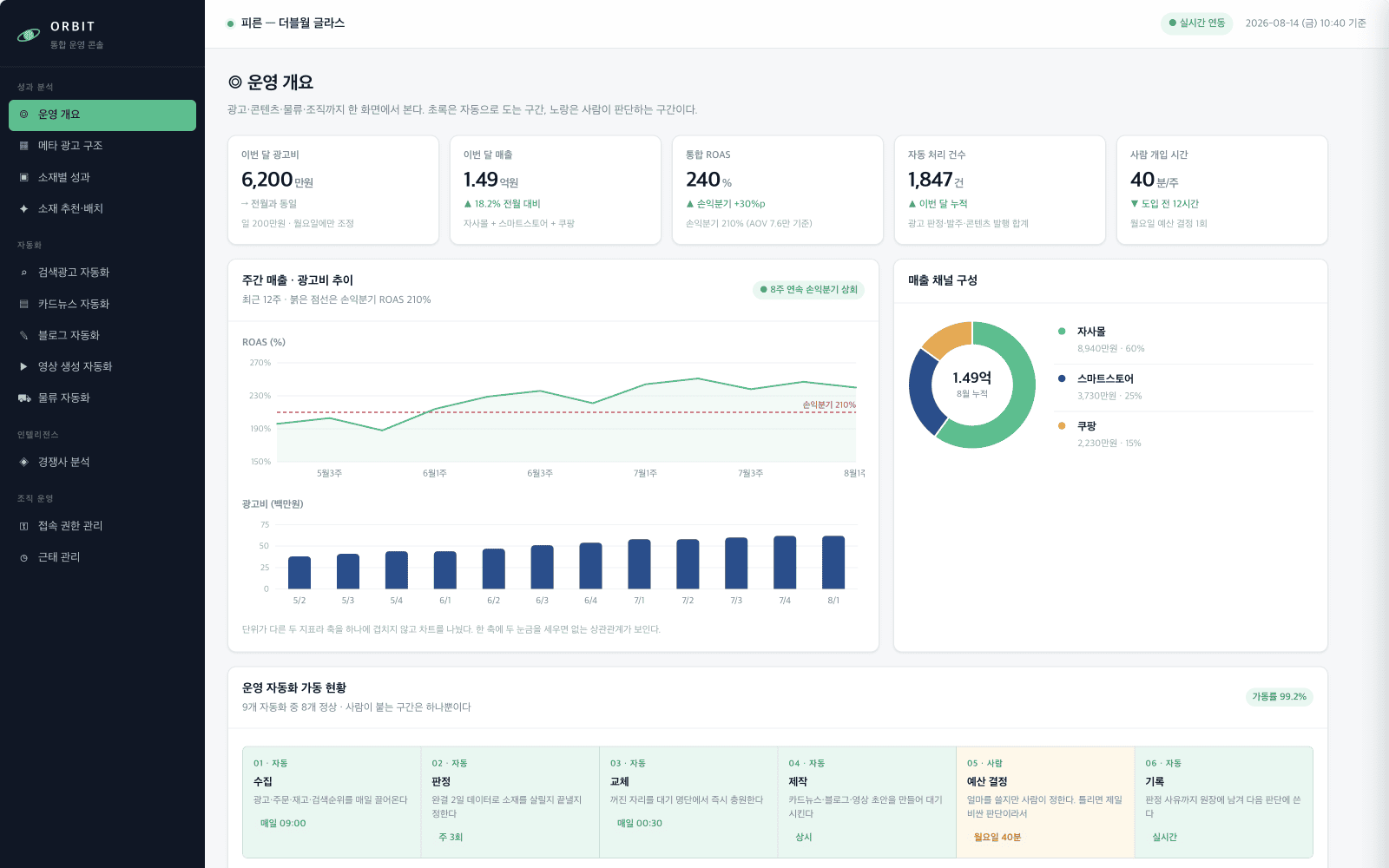
Task: Go to 운영 개요 menu item
Action: (102, 115)
